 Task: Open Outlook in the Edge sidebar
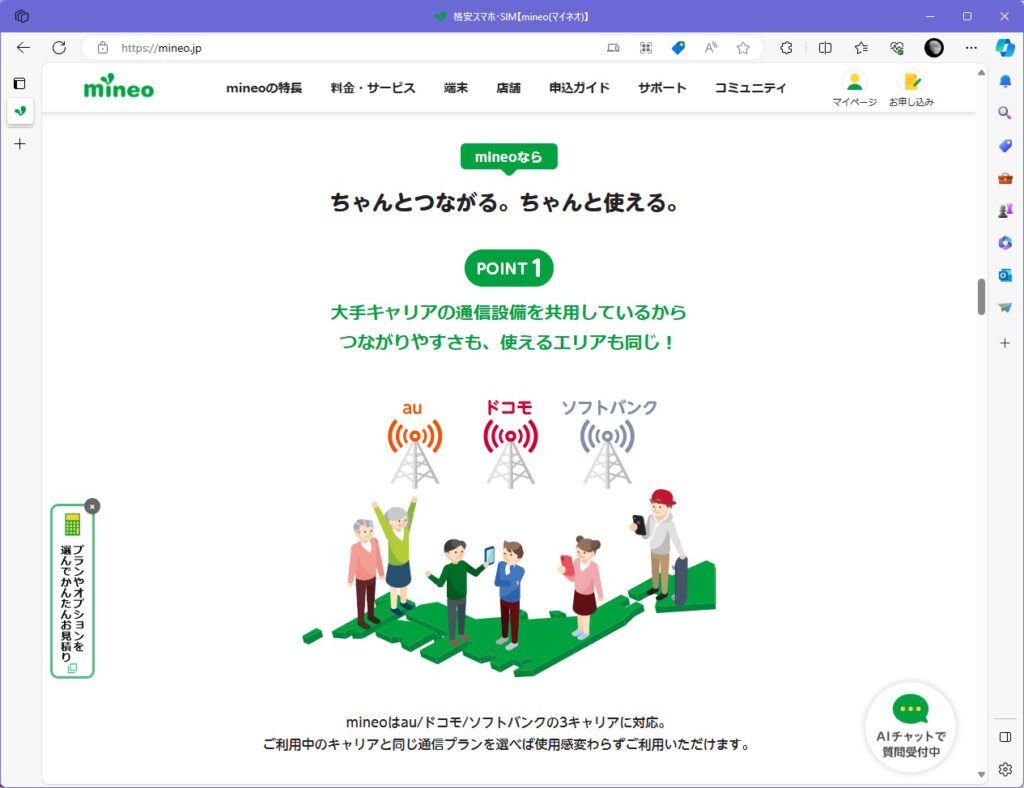pyautogui.click(x=1005, y=275)
